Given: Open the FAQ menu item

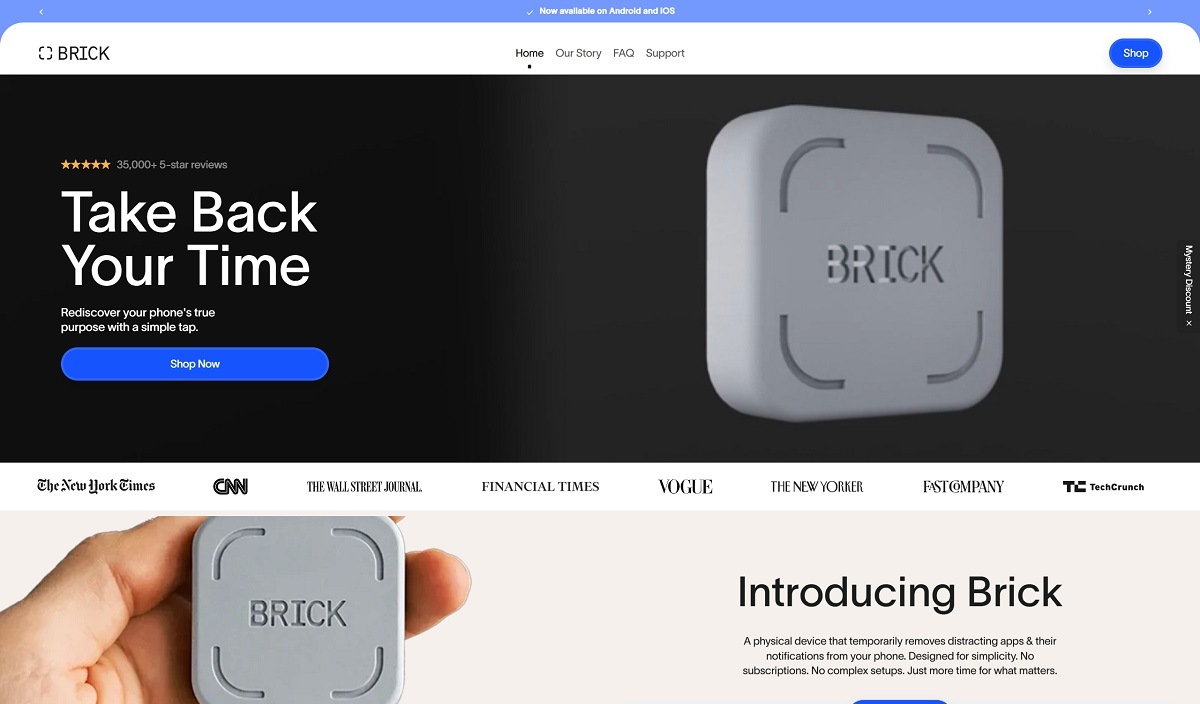Looking at the screenshot, I should (x=623, y=53).
